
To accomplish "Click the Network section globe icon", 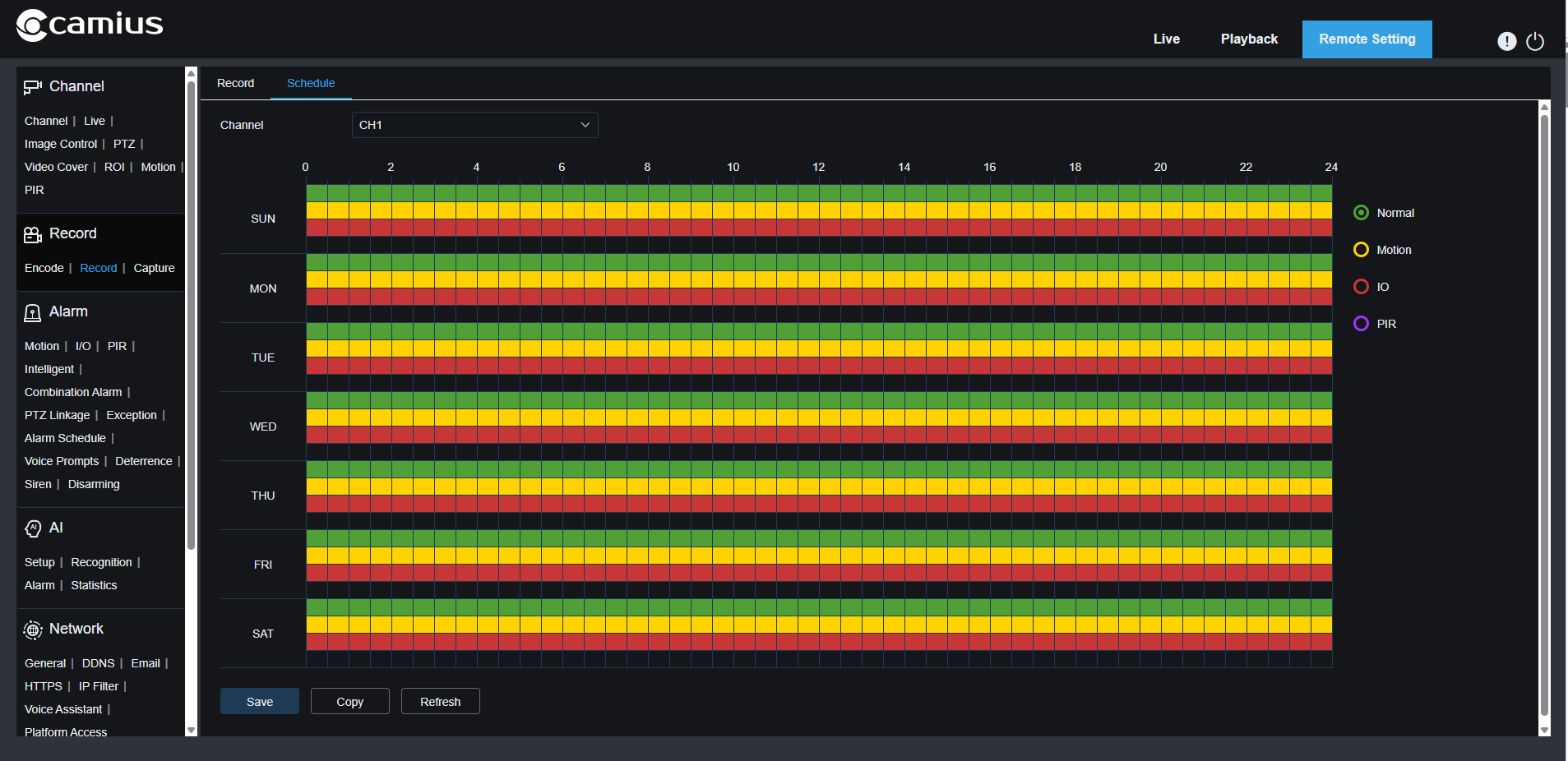I will (32, 630).
